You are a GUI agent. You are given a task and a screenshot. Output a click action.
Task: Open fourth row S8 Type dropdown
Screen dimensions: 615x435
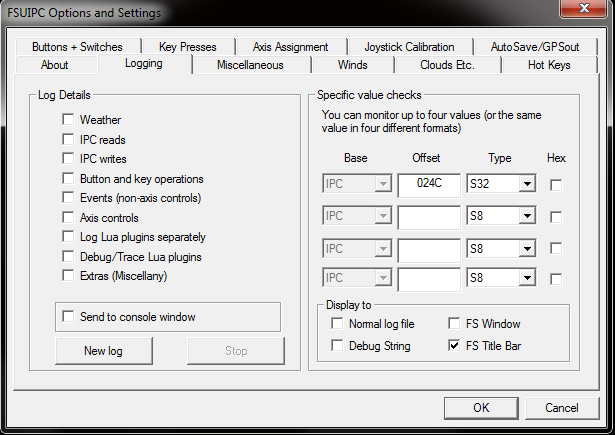point(501,277)
